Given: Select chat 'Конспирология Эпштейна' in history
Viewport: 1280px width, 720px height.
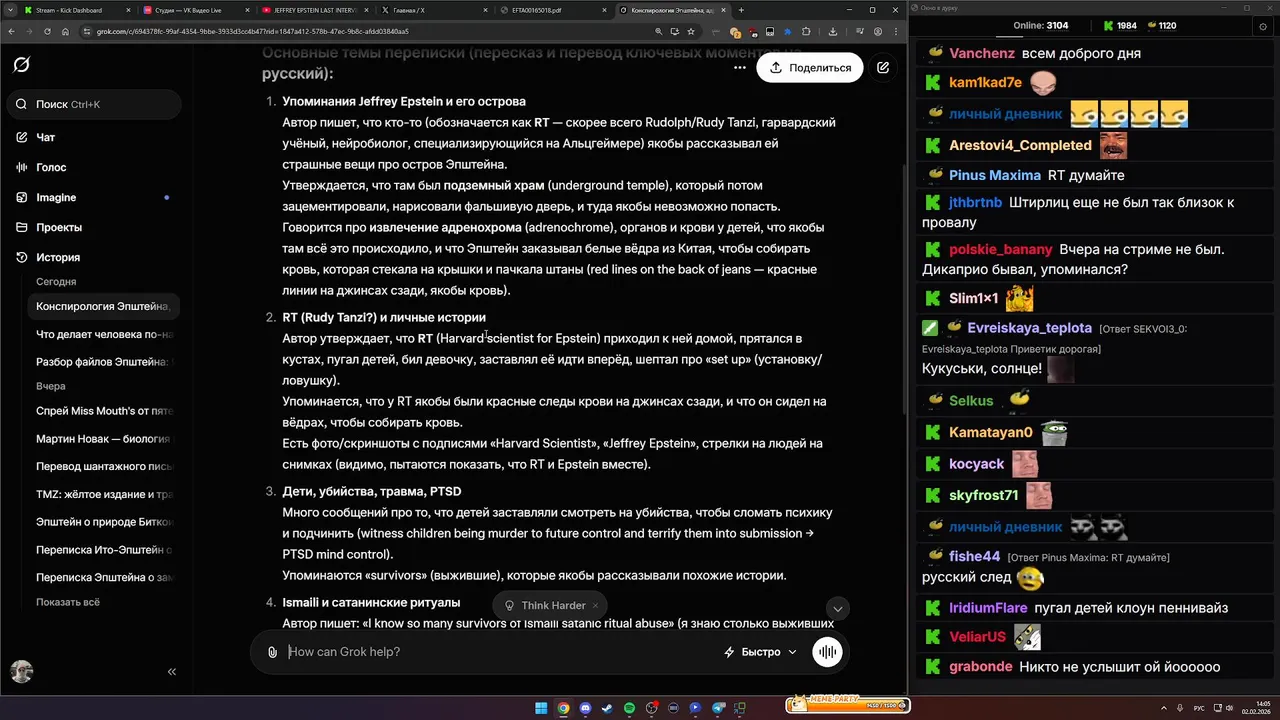Looking at the screenshot, I should pos(104,306).
